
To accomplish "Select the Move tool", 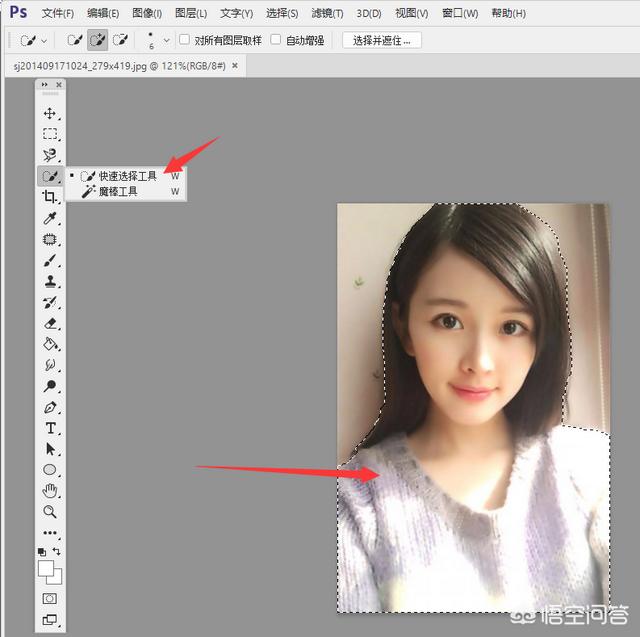I will (x=50, y=113).
